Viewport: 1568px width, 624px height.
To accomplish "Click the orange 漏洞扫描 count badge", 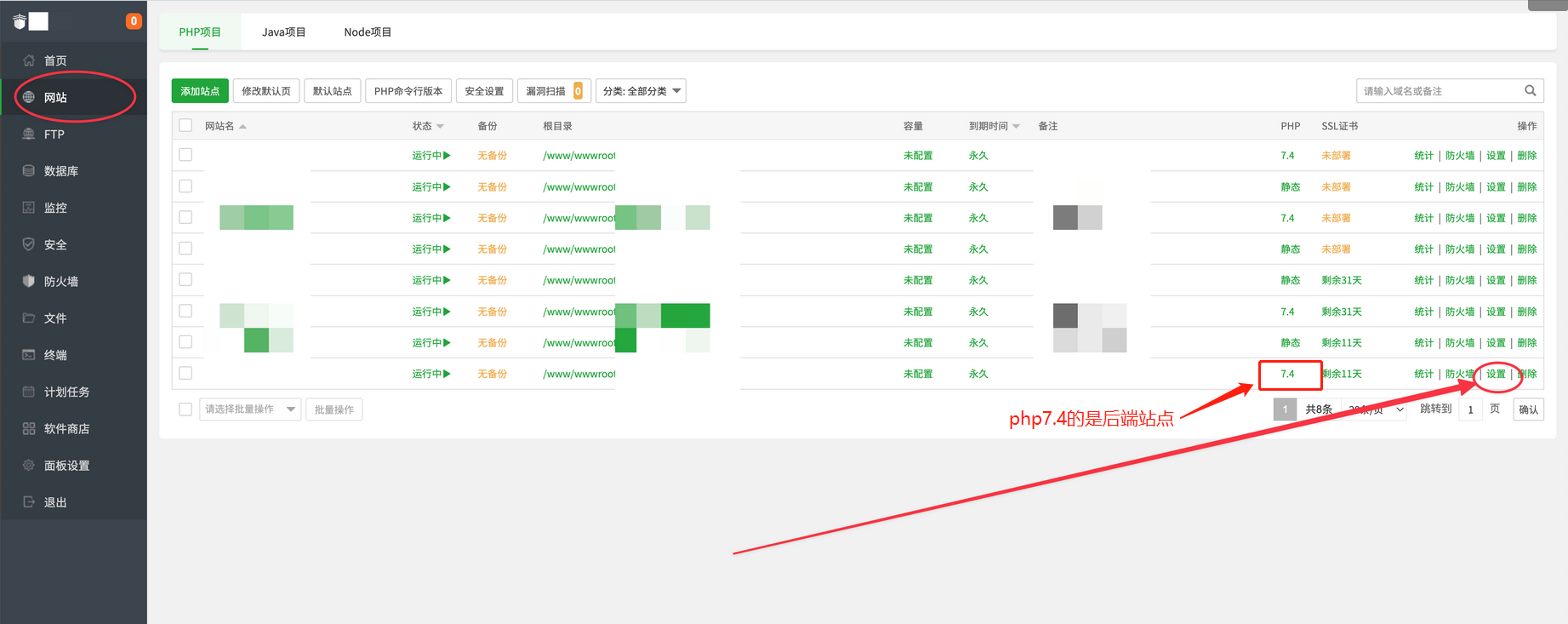I will tap(578, 91).
